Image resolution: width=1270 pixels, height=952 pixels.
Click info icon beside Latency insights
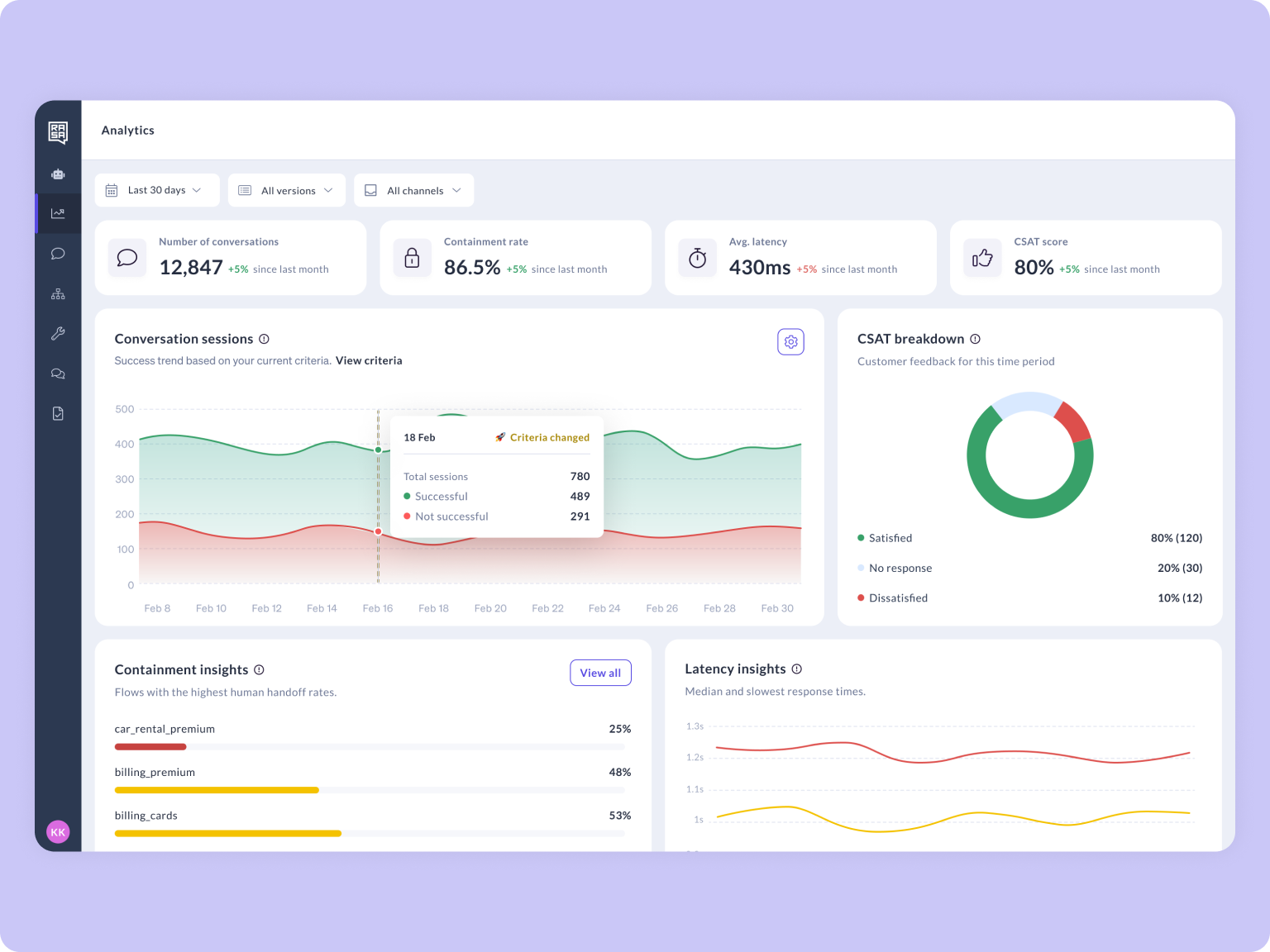pos(796,669)
